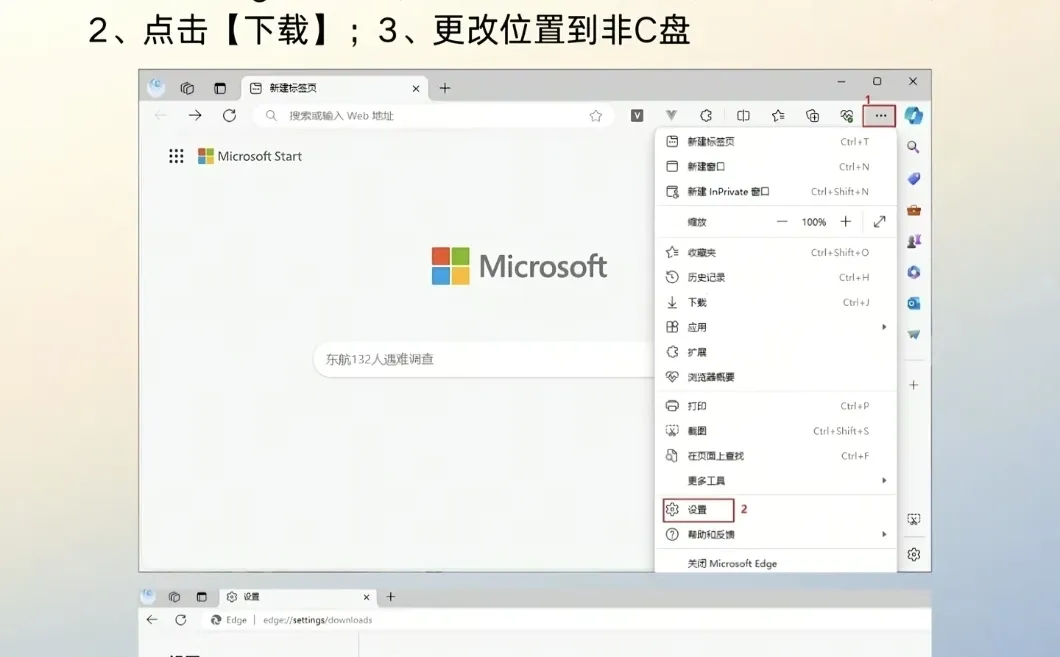This screenshot has width=1060, height=657.
Task: Open the Favorites star-list toolbar icon
Action: point(778,116)
